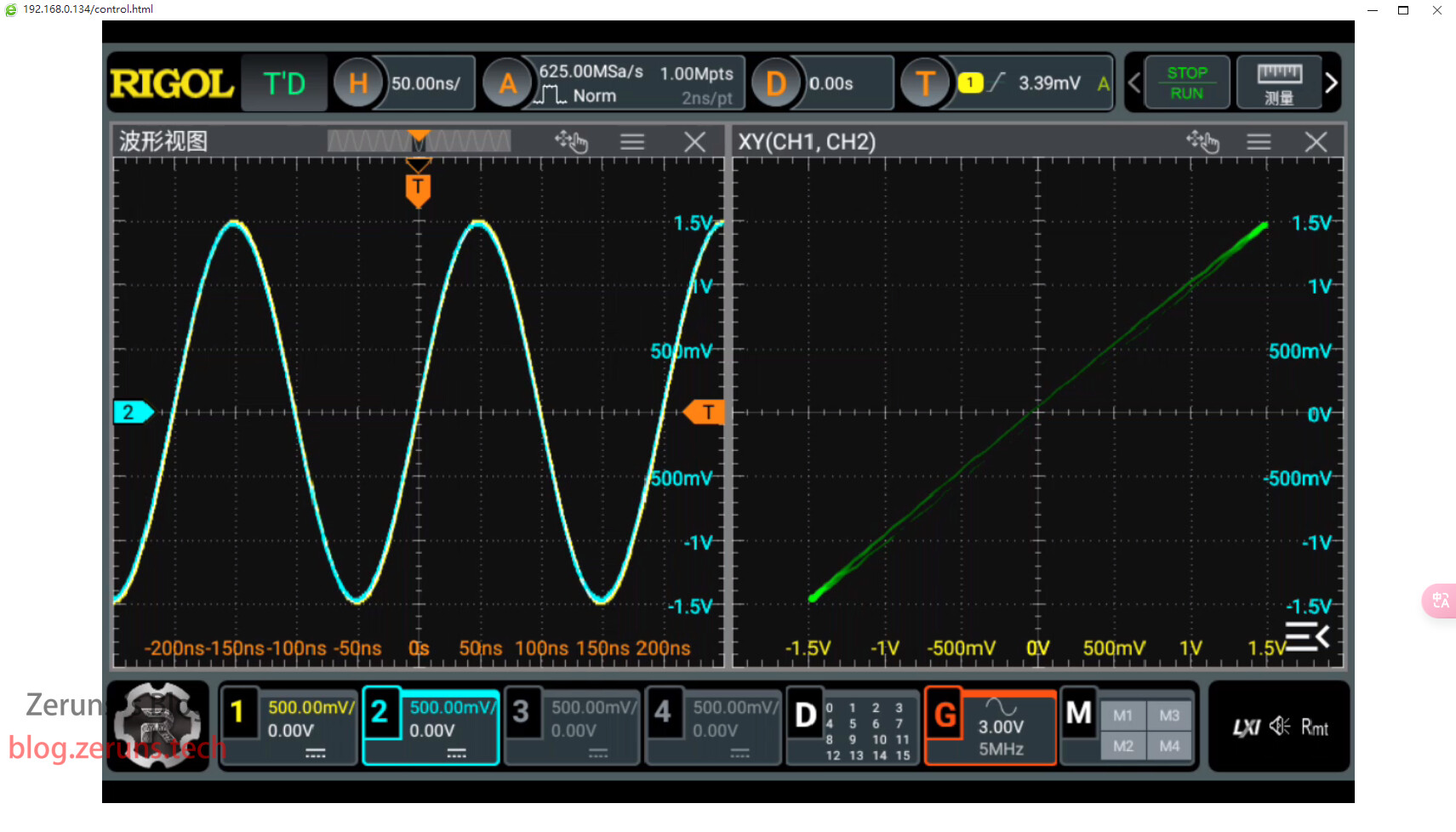The height and width of the screenshot is (832, 1456).
Task: Open the Delay D settings
Action: (775, 83)
